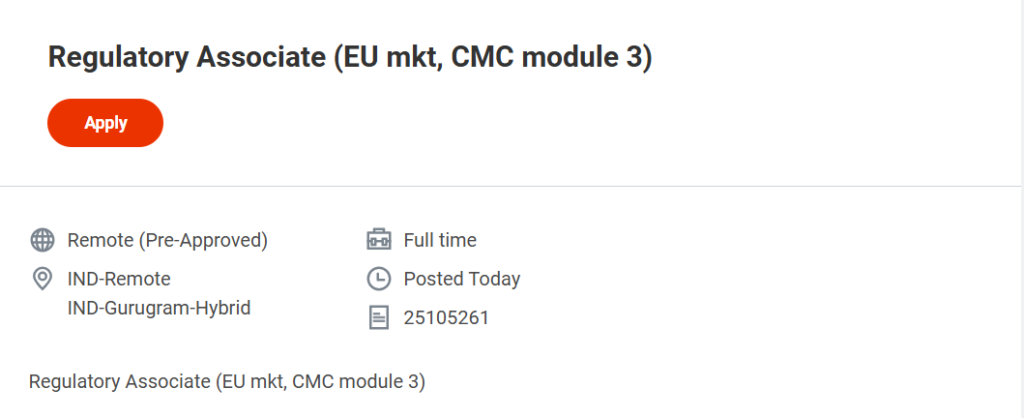Click the horizontal divider below the Apply button
The width and height of the screenshot is (1024, 418).
(512, 186)
